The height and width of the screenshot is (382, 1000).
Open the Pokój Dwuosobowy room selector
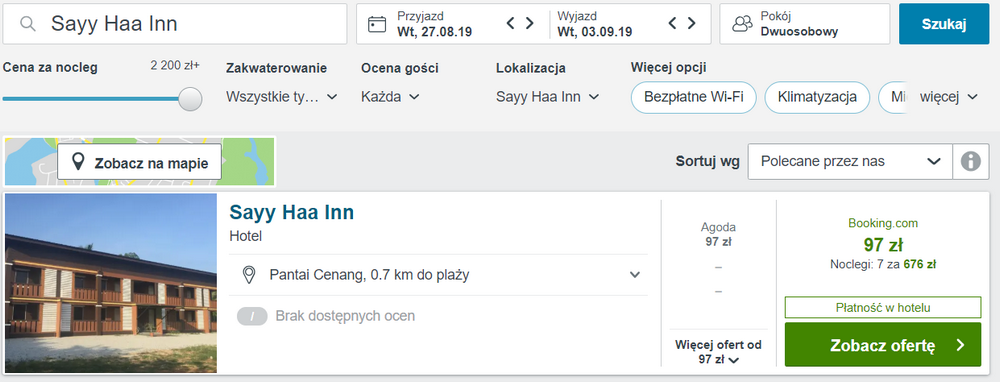(804, 24)
